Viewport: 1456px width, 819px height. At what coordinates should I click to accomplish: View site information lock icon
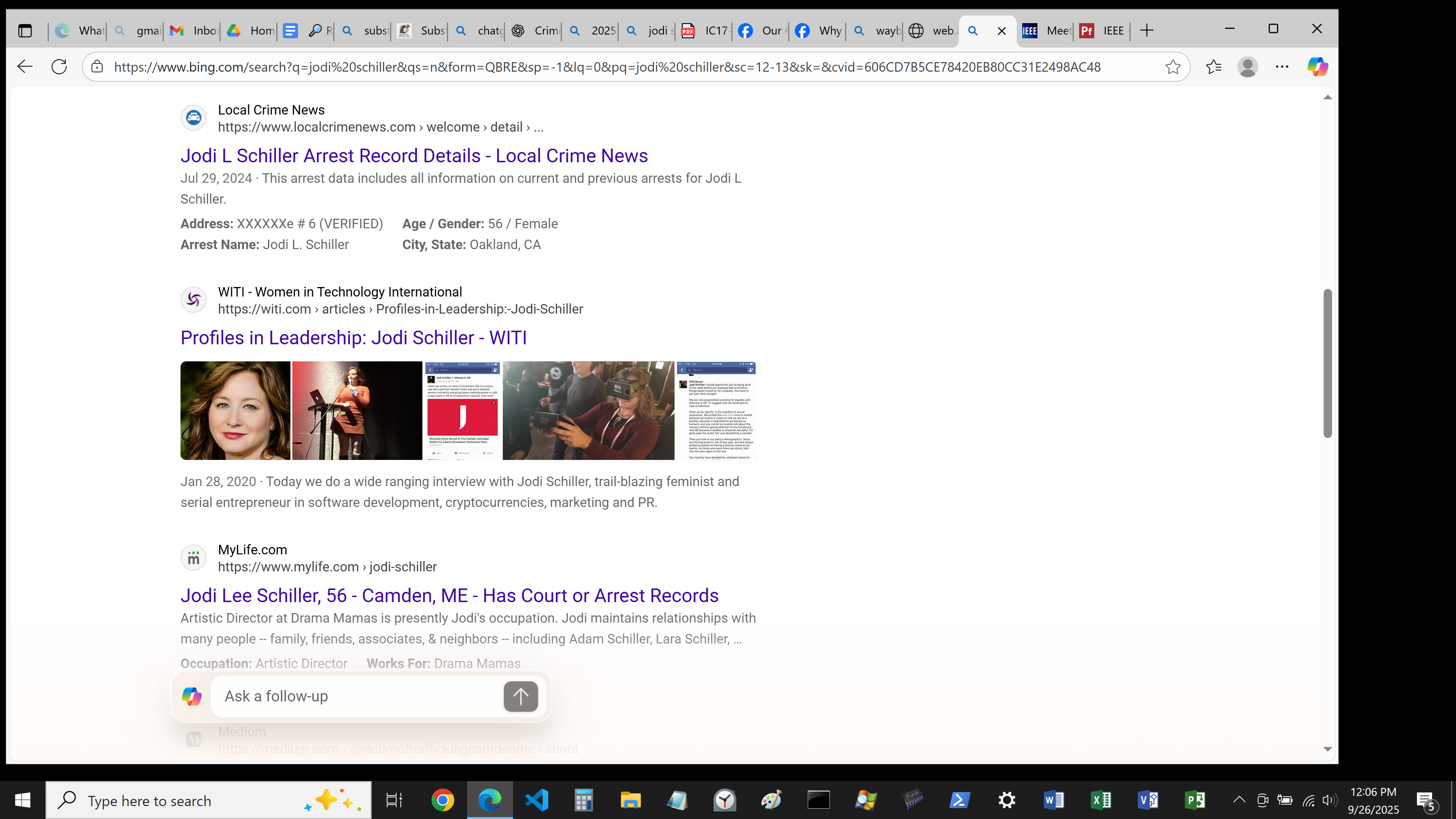(x=97, y=67)
